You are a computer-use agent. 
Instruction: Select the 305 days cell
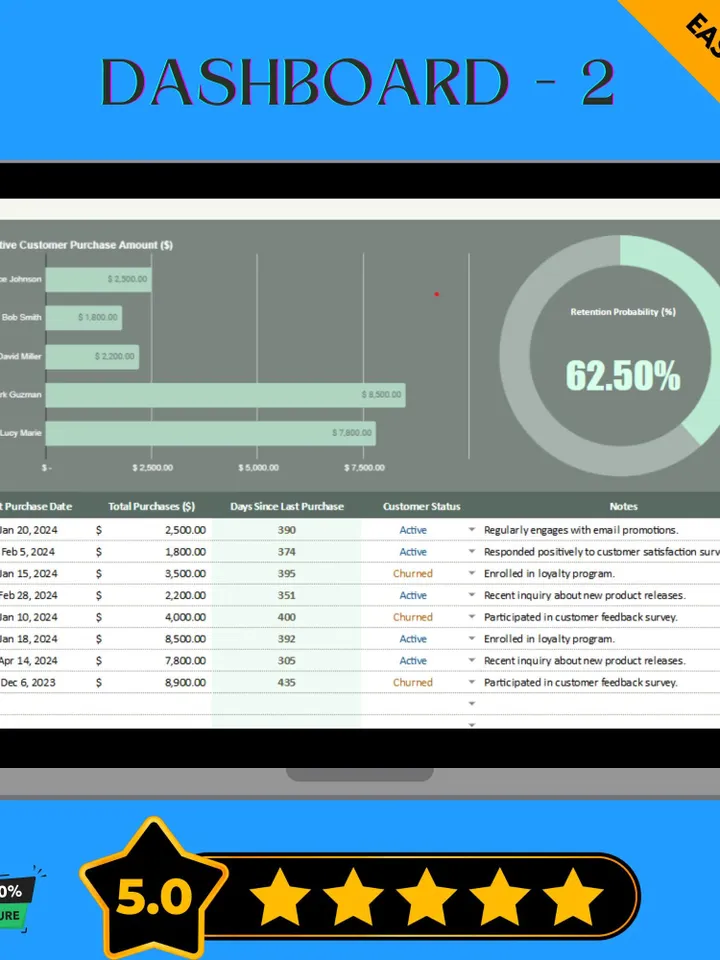287,661
